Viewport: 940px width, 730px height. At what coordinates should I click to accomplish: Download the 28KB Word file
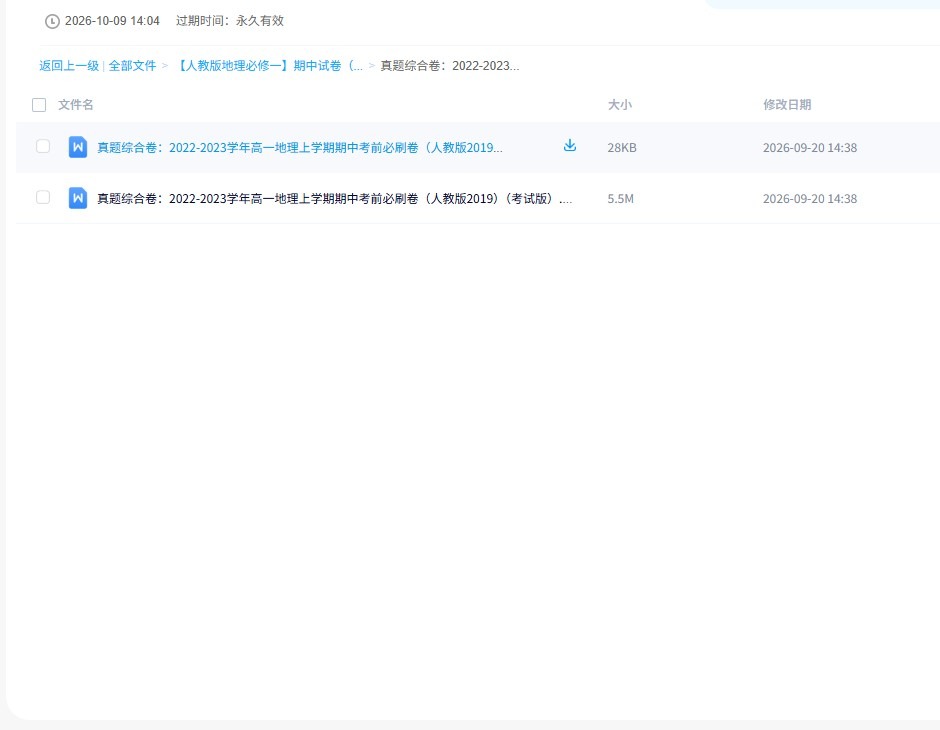[570, 146]
